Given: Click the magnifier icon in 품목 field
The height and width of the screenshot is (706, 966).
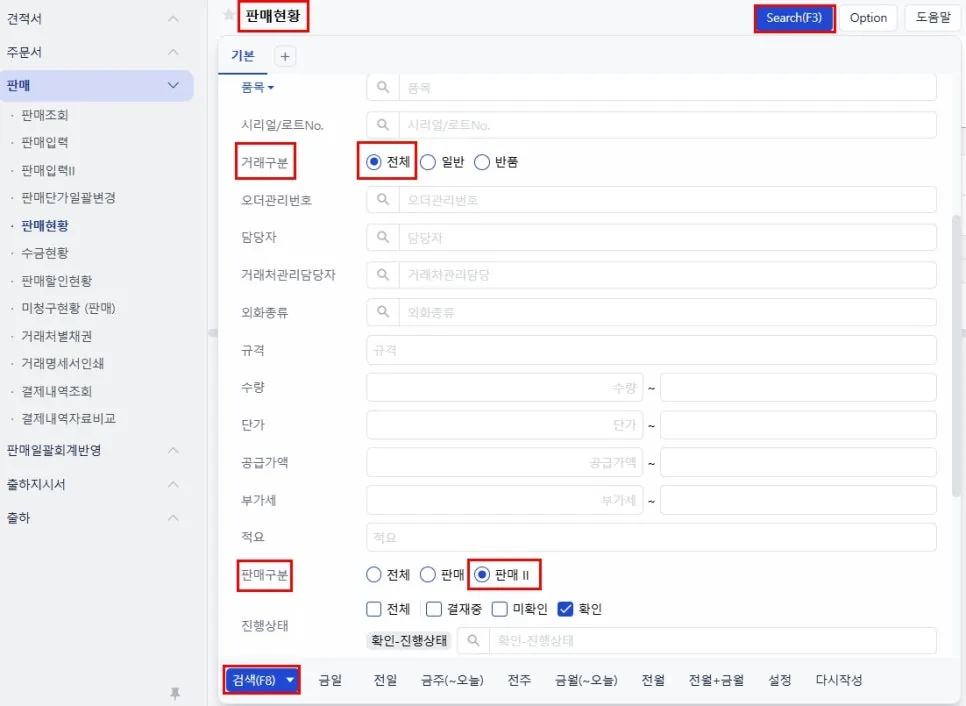Looking at the screenshot, I should pos(383,87).
